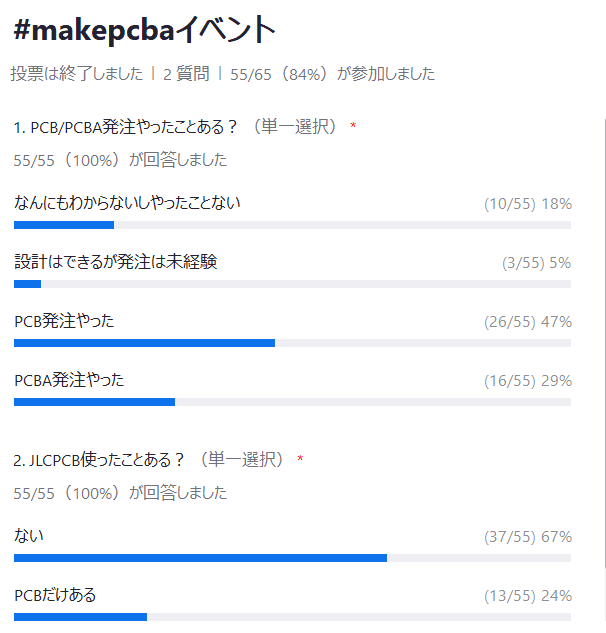The image size is (606, 633).
Task: Click the vertical scrollbar on the right edge
Action: point(605,343)
